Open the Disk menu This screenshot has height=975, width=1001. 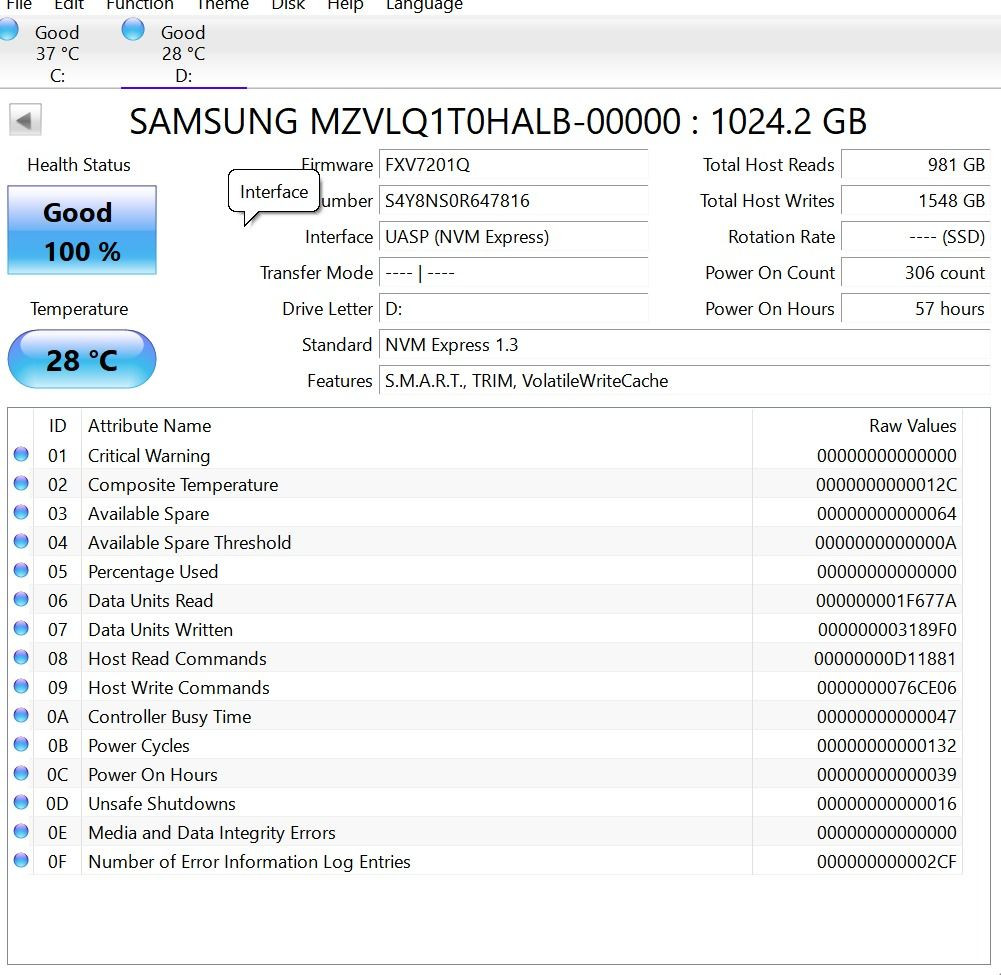(x=288, y=5)
